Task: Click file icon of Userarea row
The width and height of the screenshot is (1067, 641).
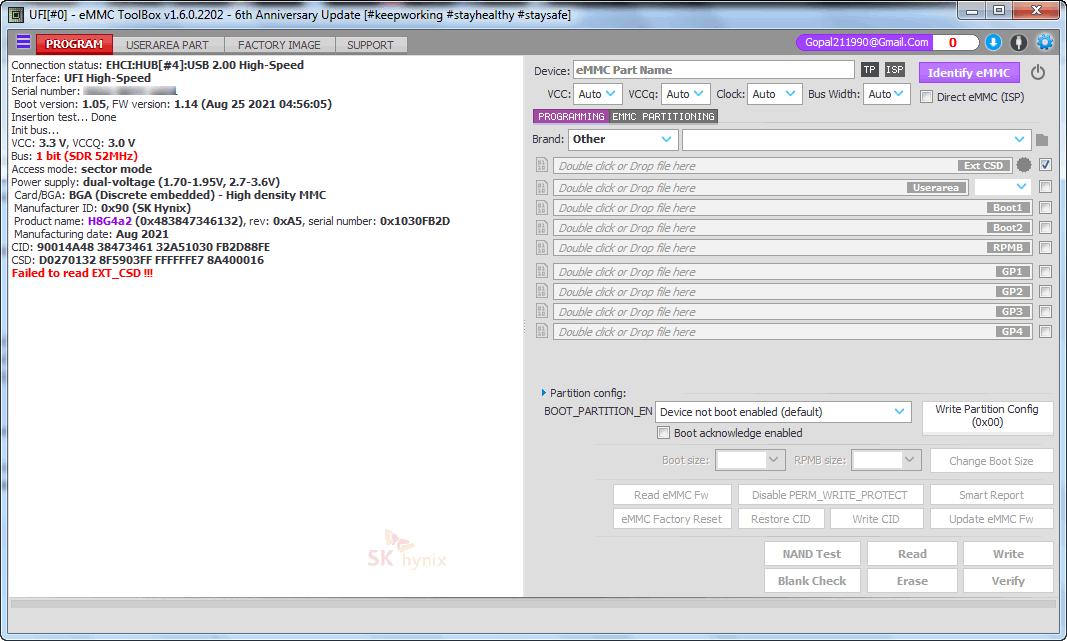Action: (x=542, y=187)
